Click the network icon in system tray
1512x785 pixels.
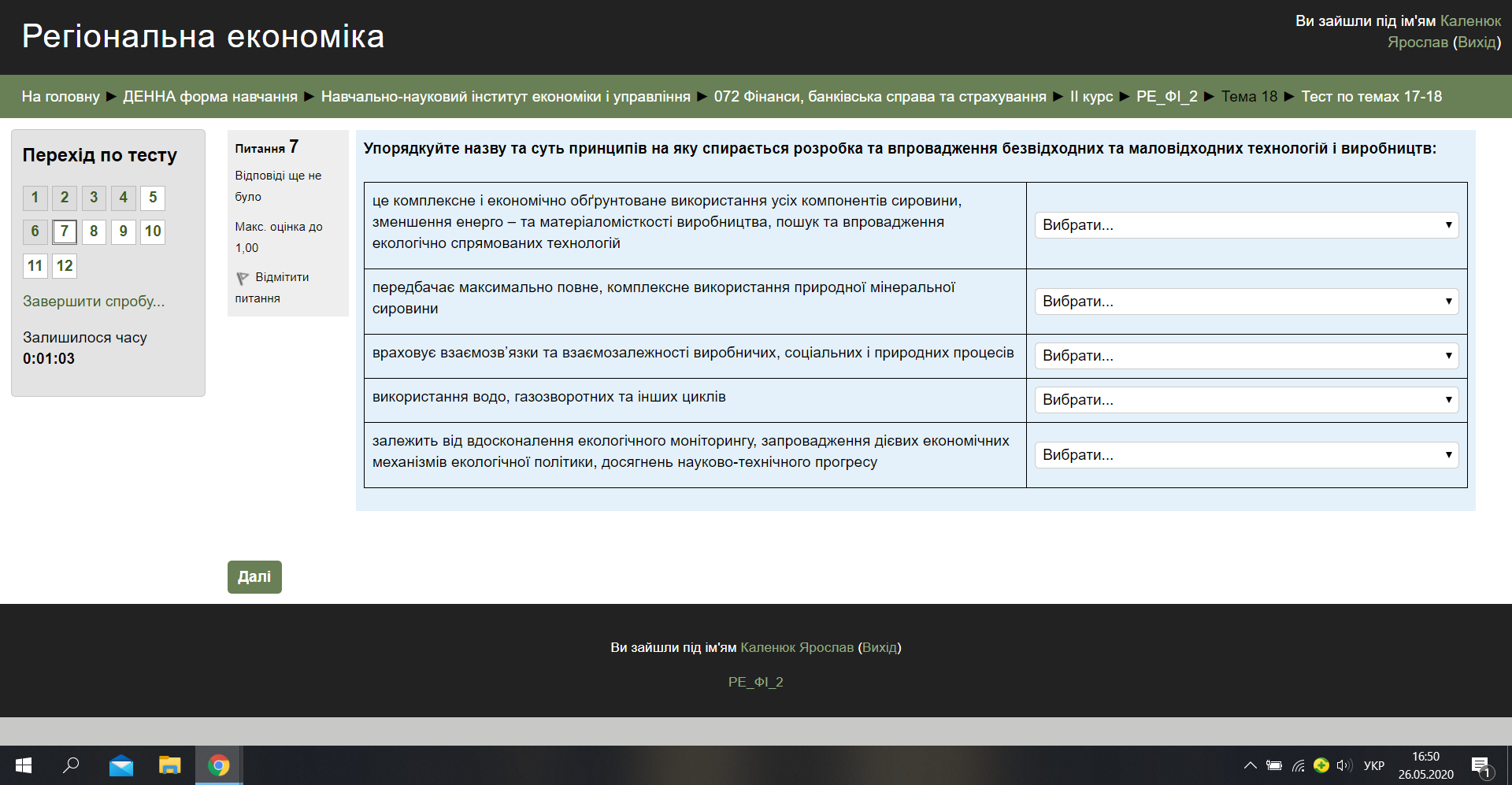[x=1298, y=765]
